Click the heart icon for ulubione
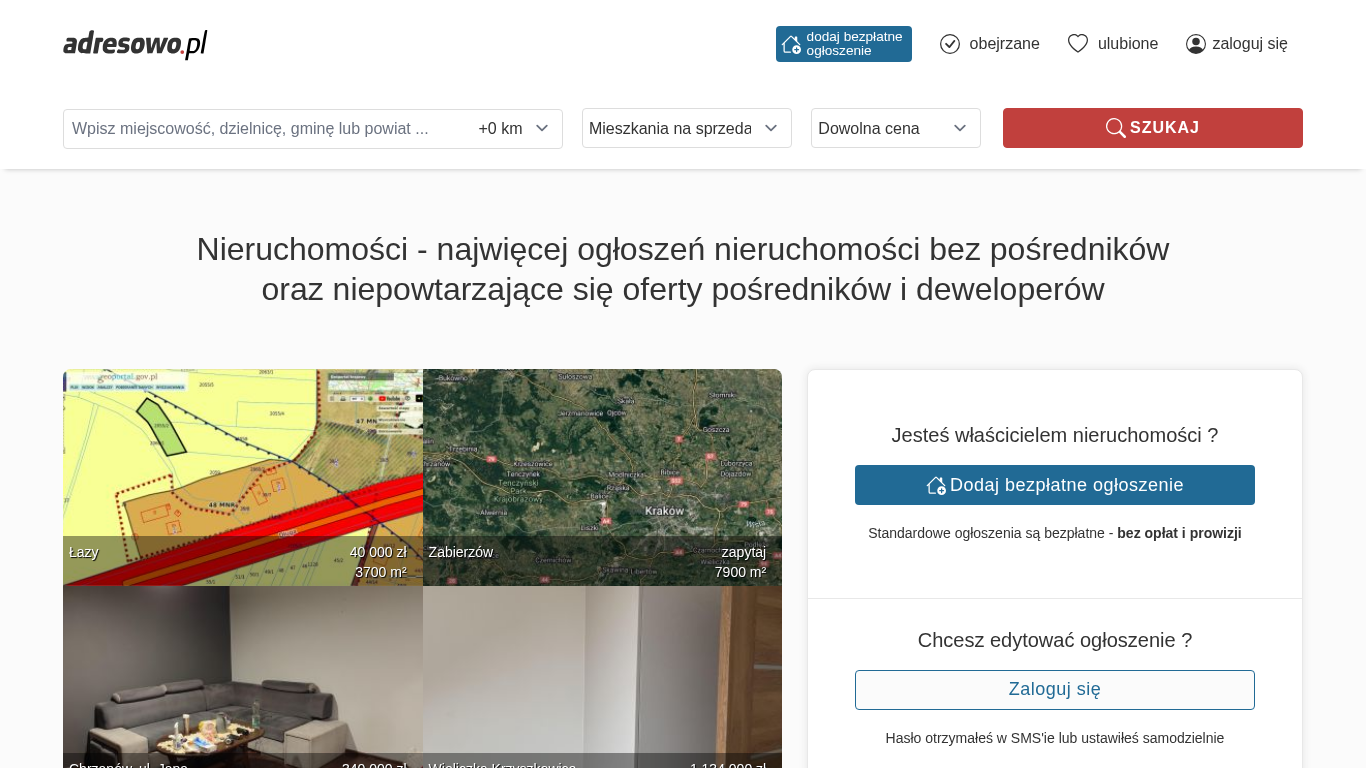The width and height of the screenshot is (1366, 768). pyautogui.click(x=1077, y=44)
